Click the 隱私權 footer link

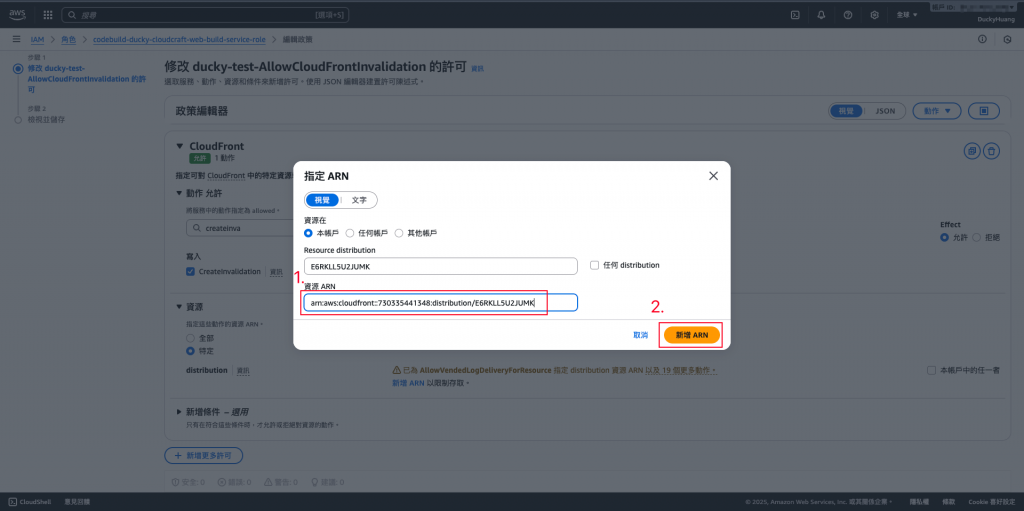click(920, 502)
